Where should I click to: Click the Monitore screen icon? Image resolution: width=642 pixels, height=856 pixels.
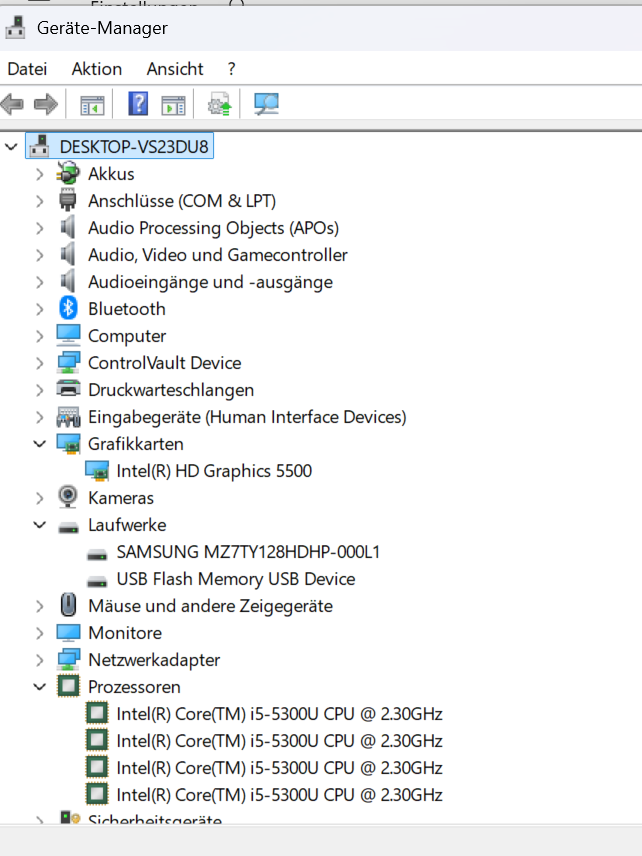[x=68, y=632]
